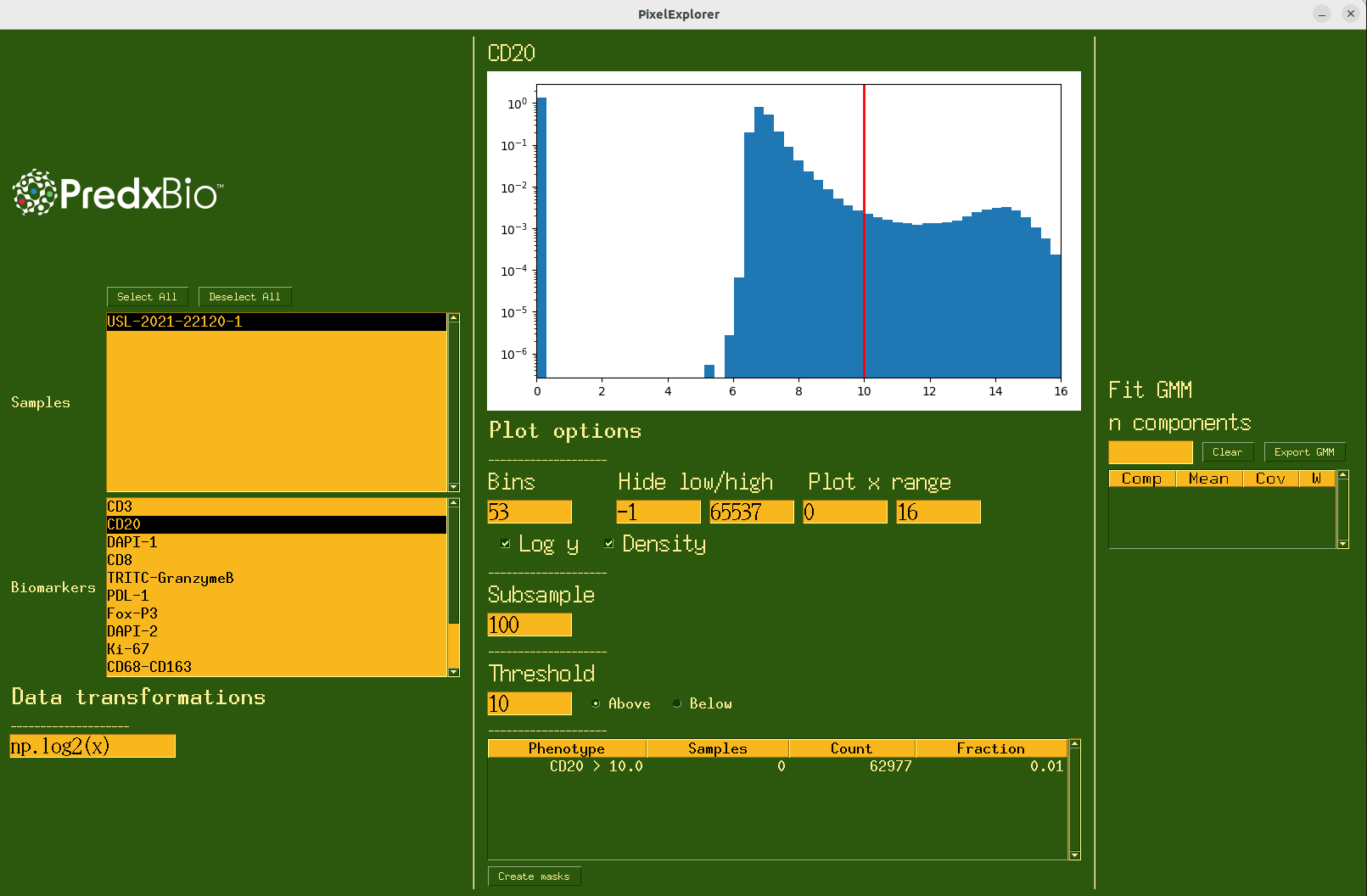
Task: Toggle the Log y checkbox
Action: [506, 544]
